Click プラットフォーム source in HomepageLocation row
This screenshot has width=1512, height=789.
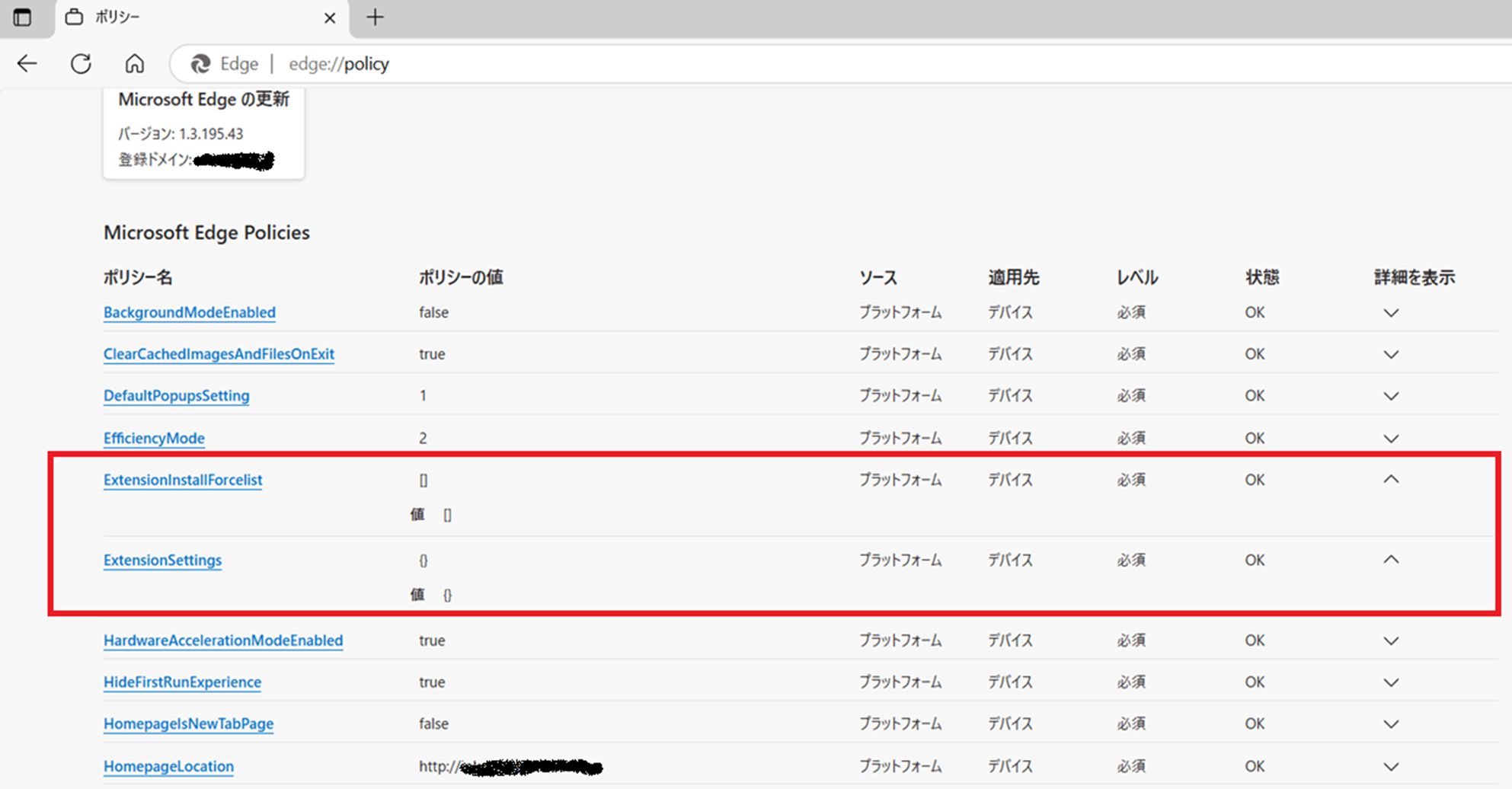point(900,766)
